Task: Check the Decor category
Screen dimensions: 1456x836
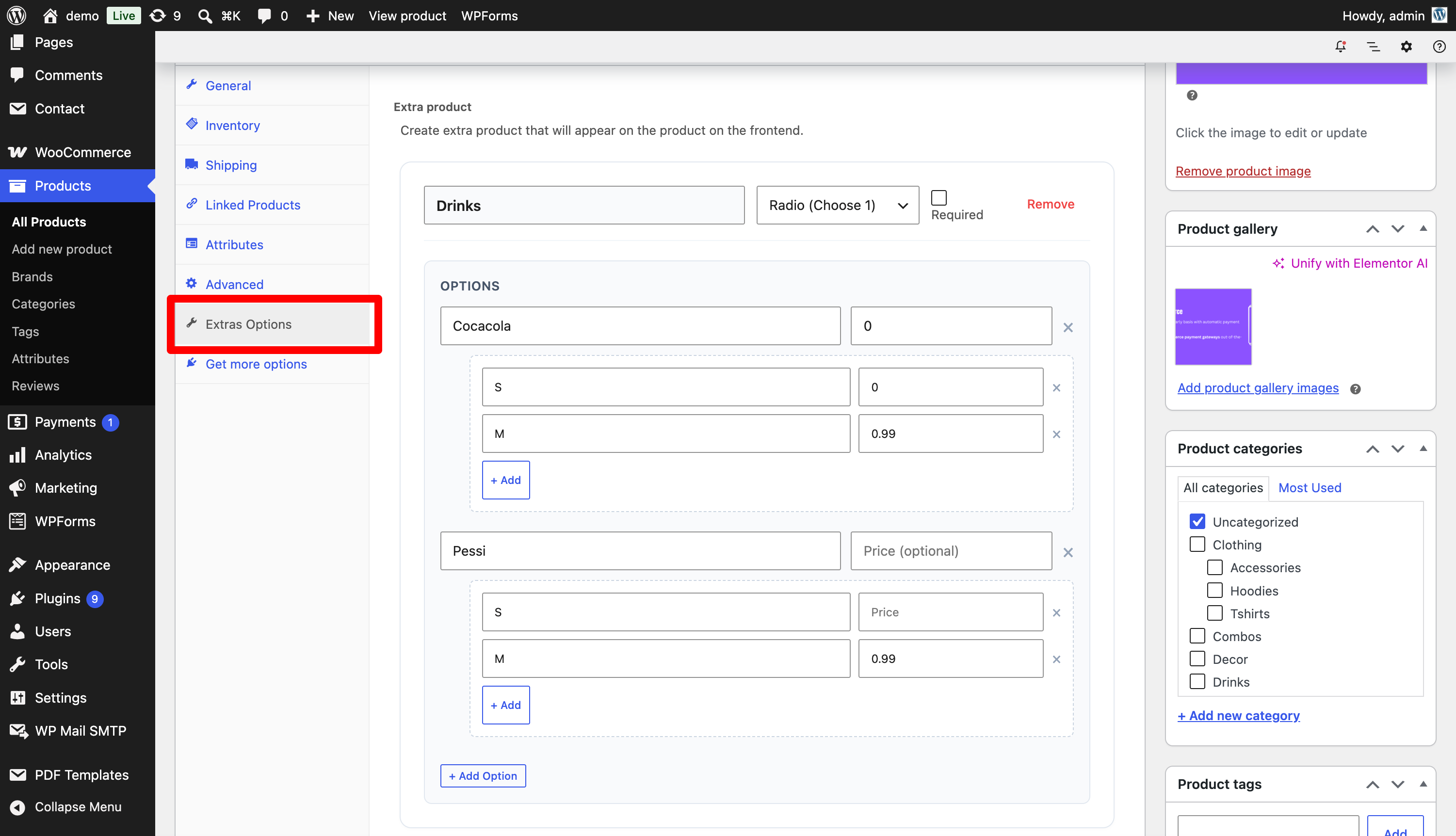Action: coord(1197,659)
